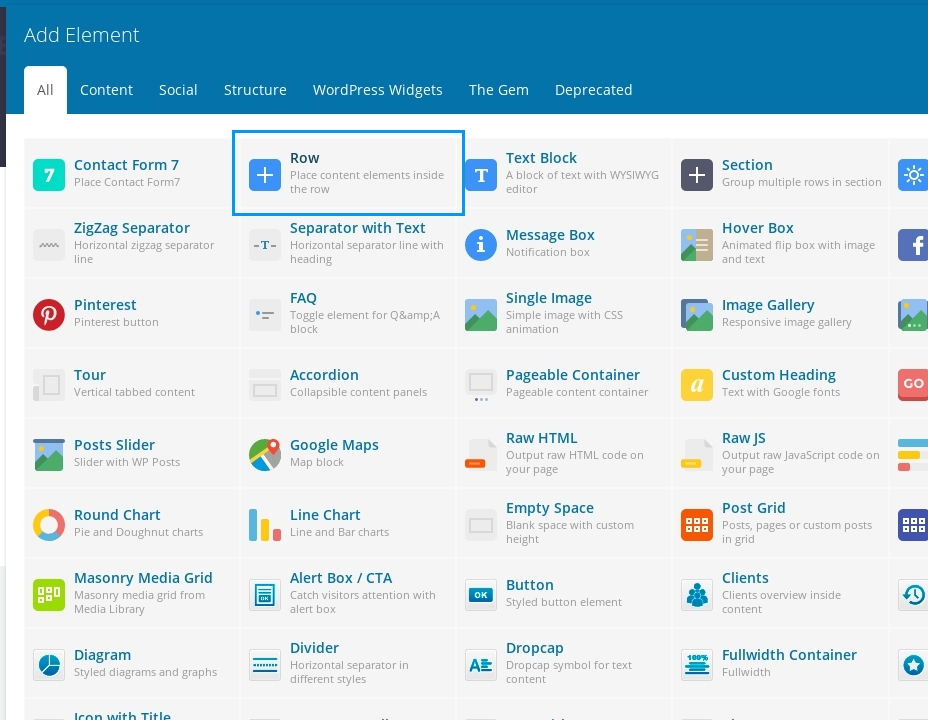Show the Deprecated elements tab
This screenshot has width=928, height=720.
click(x=593, y=90)
